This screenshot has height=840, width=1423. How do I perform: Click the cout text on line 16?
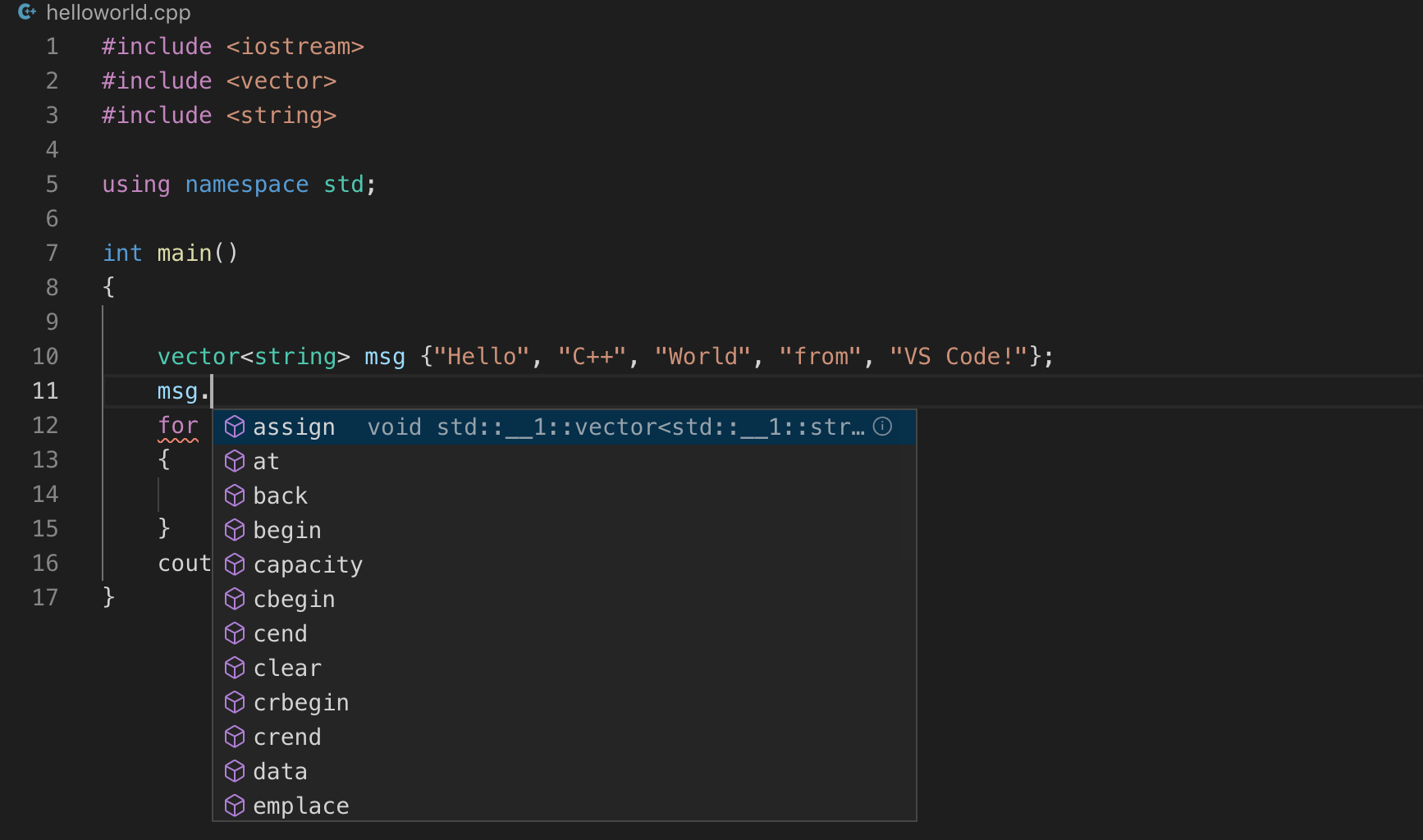pos(185,564)
